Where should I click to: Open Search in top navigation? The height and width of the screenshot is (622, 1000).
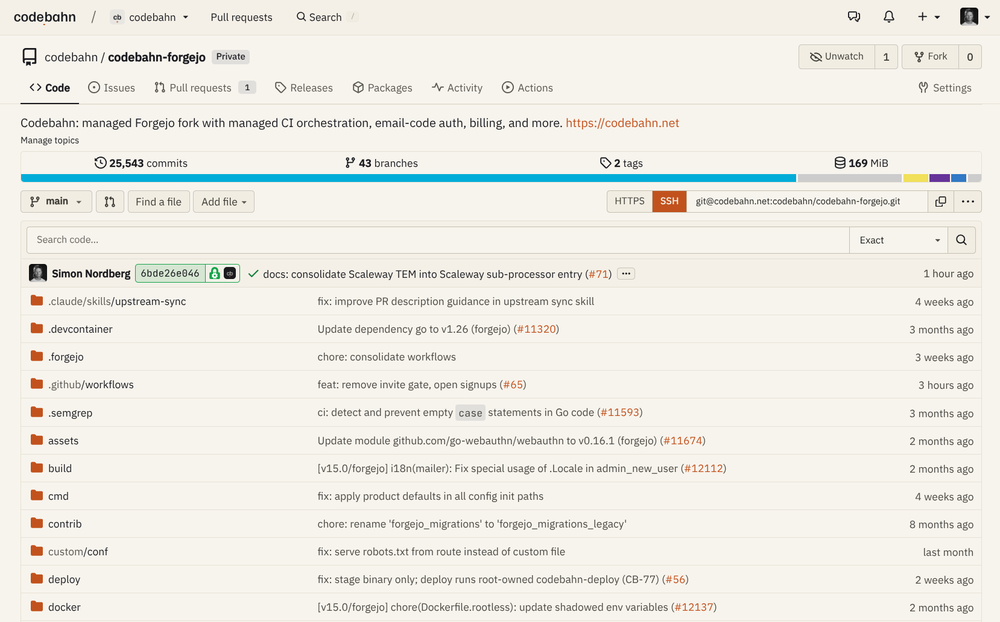(319, 17)
